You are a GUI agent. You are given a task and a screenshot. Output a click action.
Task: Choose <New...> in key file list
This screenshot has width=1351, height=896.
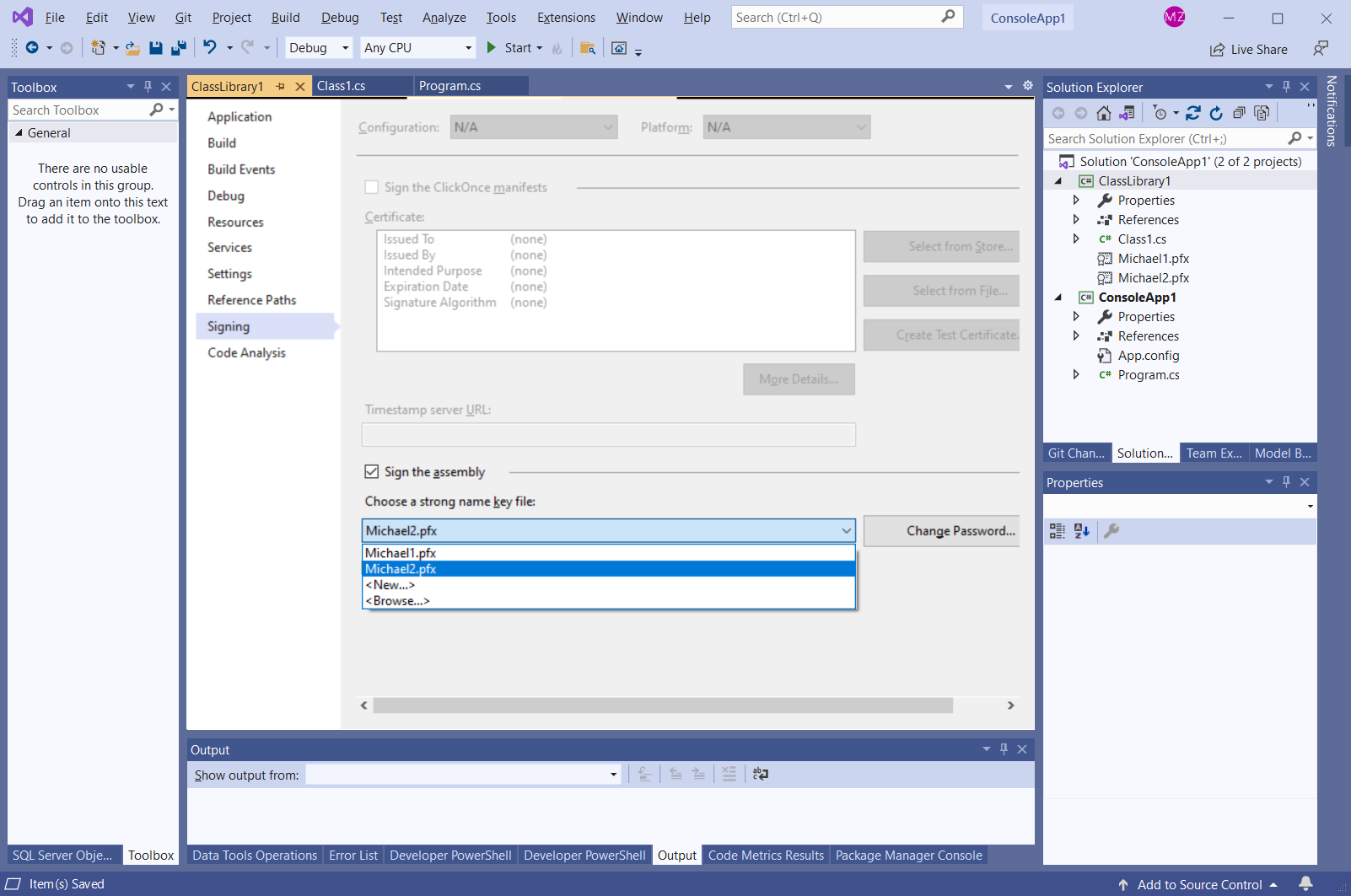coord(608,585)
